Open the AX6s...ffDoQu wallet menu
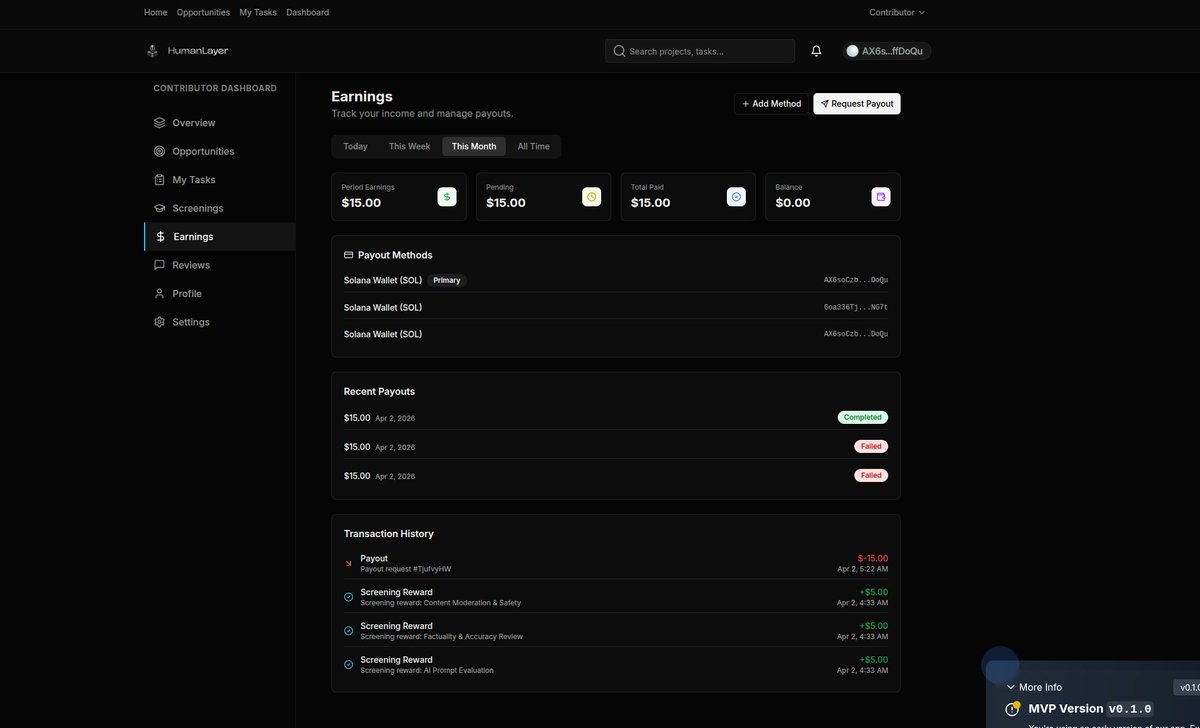 coord(886,51)
